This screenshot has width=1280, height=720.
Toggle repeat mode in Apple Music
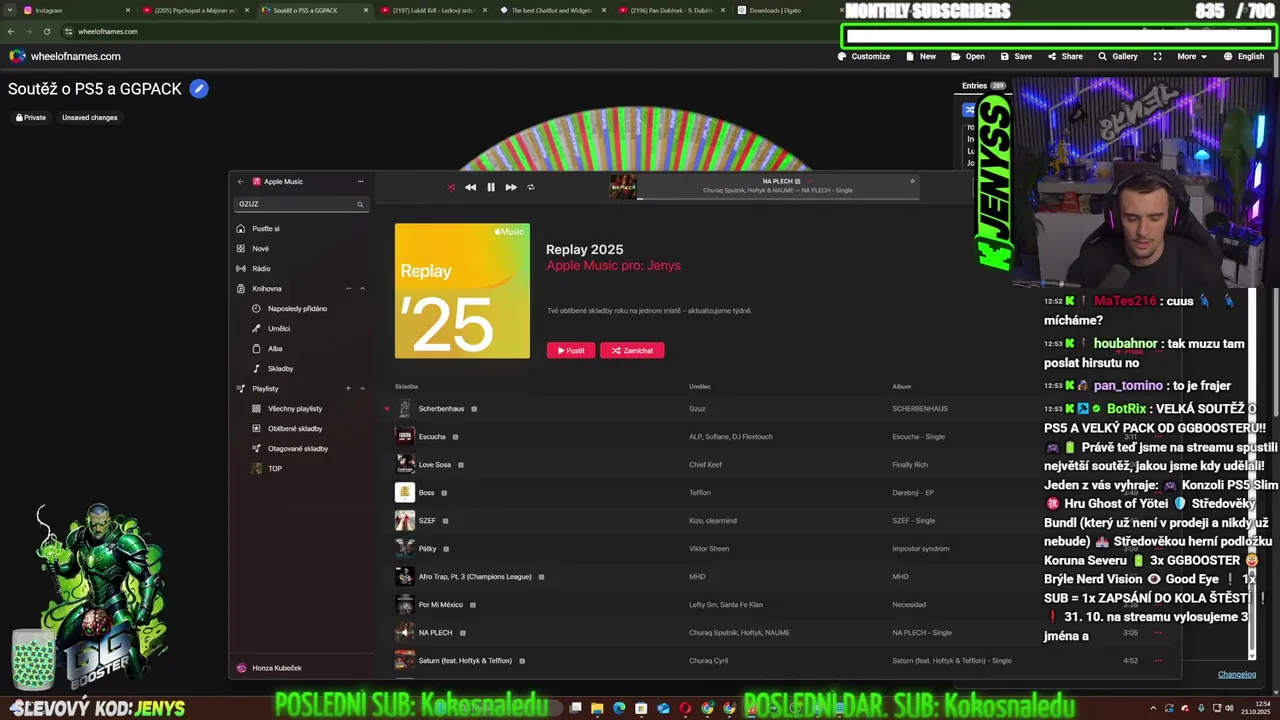[531, 187]
